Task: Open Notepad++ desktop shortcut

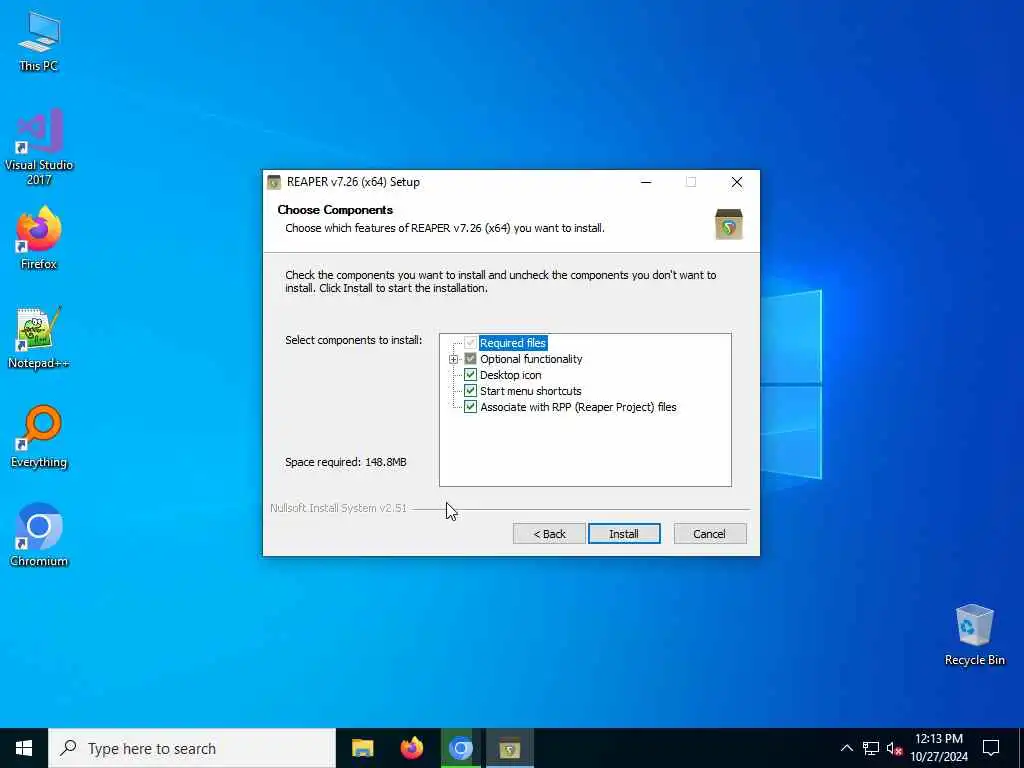Action: coord(39,337)
